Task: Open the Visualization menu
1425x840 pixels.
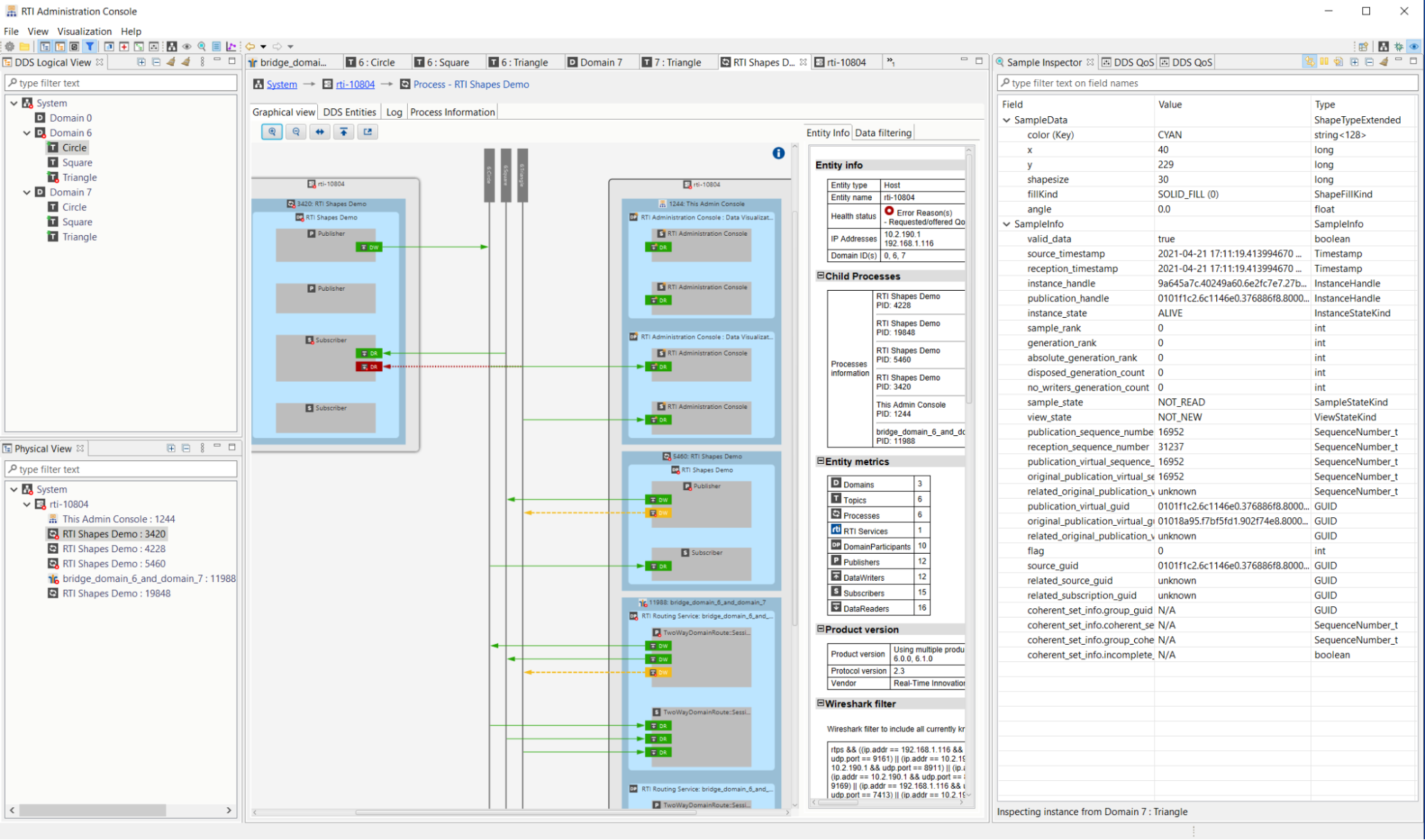Action: click(85, 31)
